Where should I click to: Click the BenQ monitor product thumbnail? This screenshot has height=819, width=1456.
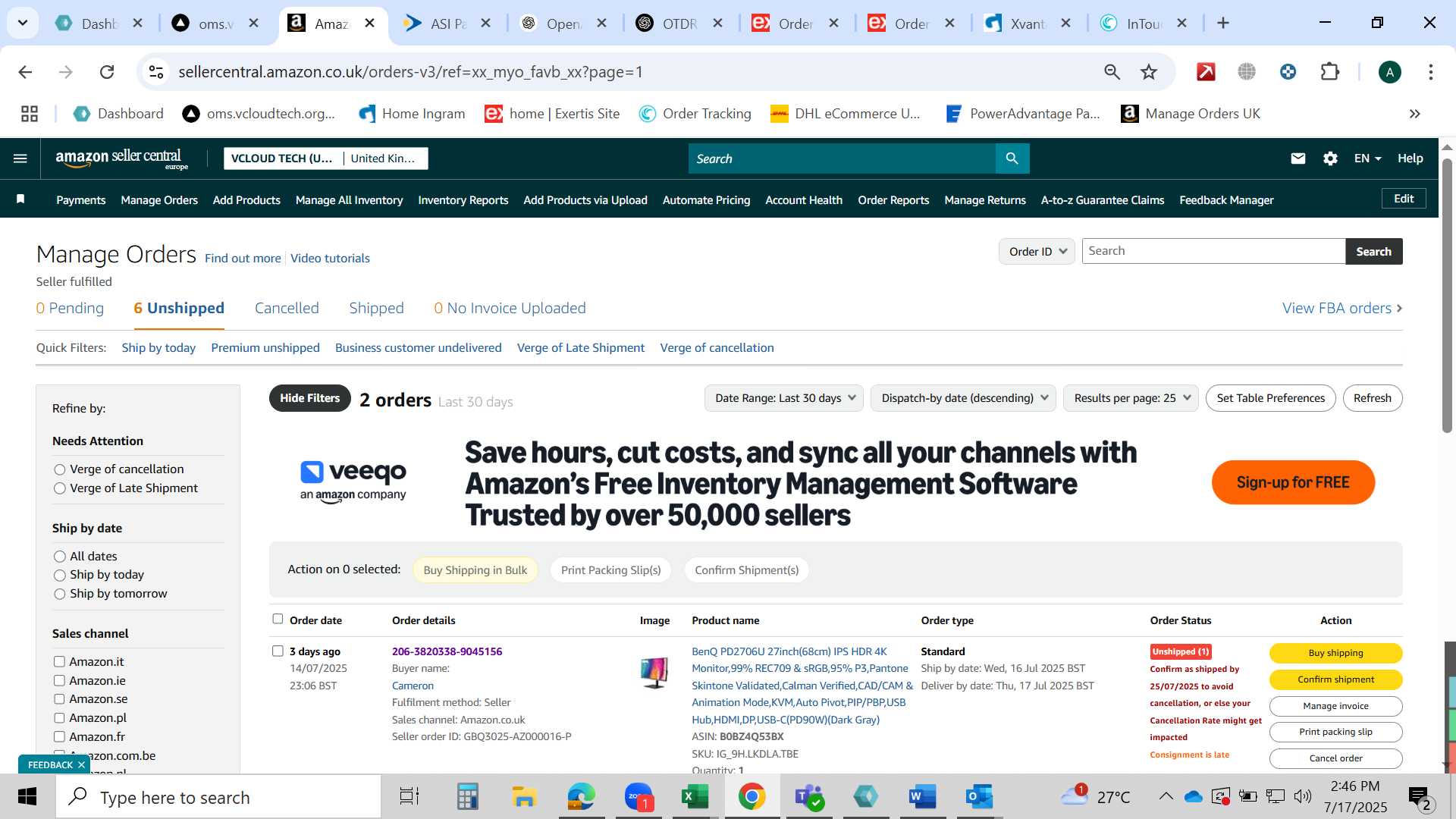click(x=654, y=673)
